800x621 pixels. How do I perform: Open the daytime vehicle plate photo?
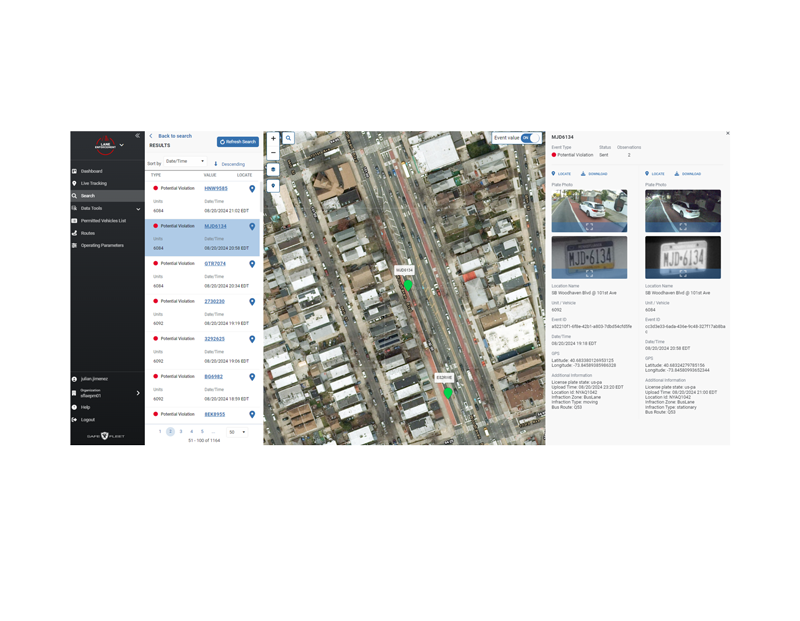(x=589, y=211)
